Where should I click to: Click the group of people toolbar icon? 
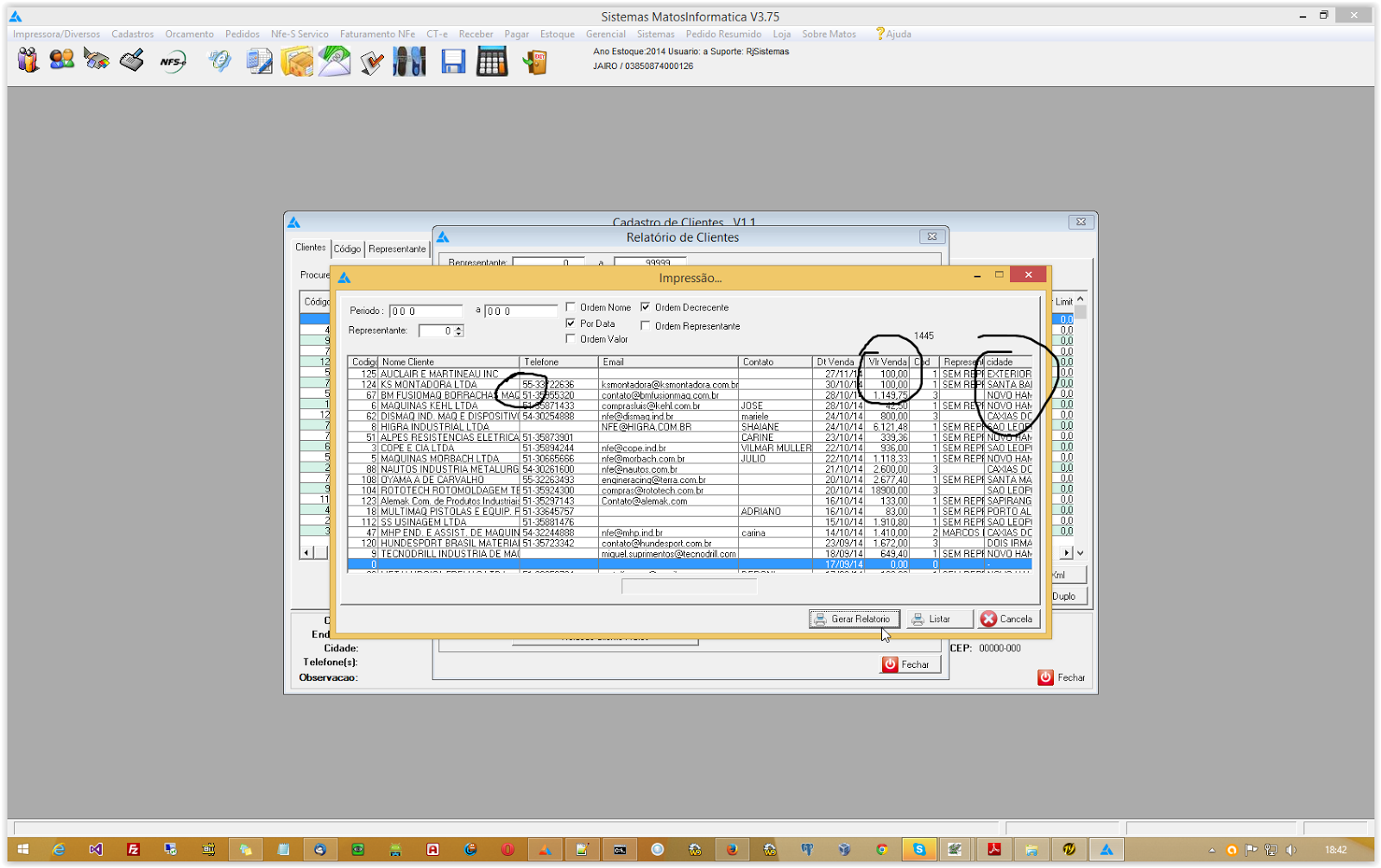[x=28, y=60]
